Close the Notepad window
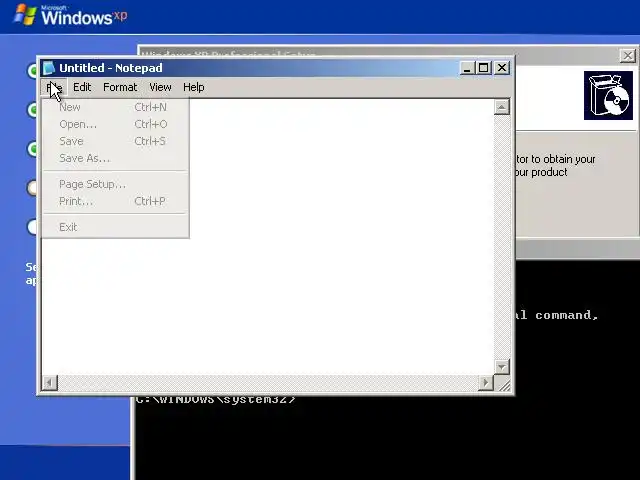 point(502,68)
